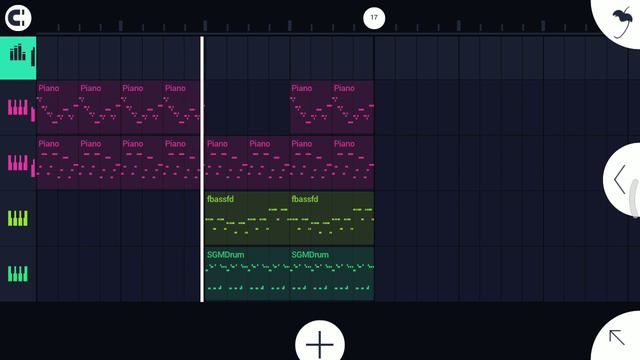Select last Piano clip in lower piano track
640x360 pixels.
pos(353,163)
